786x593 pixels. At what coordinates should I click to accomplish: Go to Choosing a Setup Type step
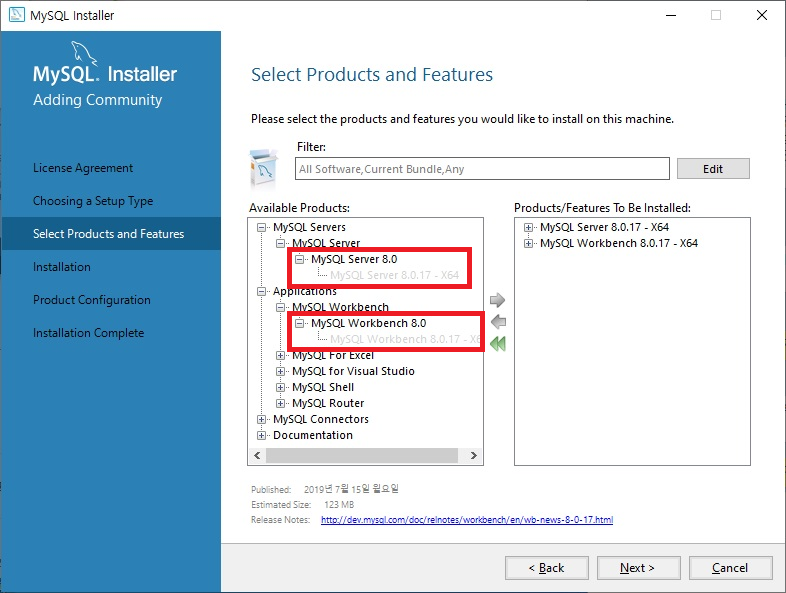click(93, 201)
